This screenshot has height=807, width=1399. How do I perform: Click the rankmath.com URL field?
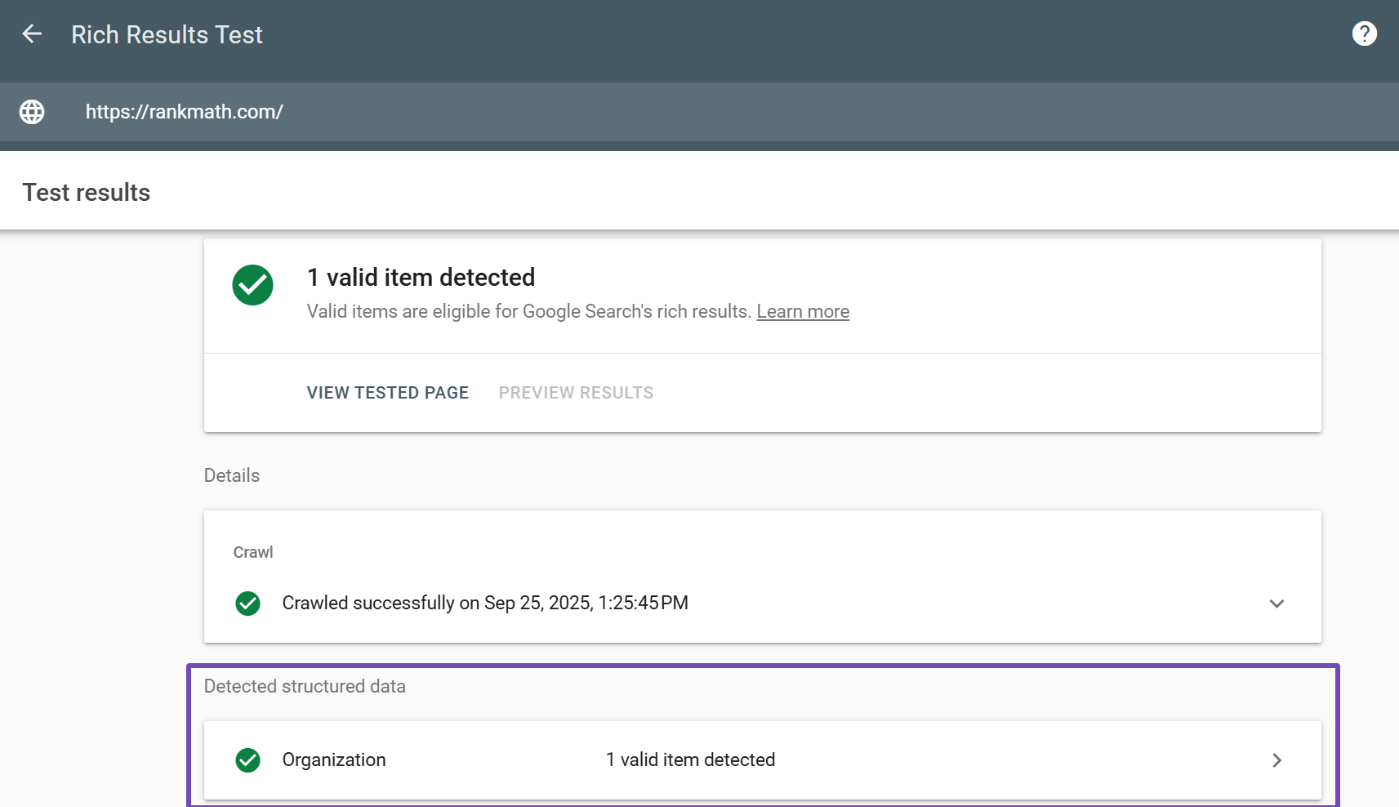184,112
